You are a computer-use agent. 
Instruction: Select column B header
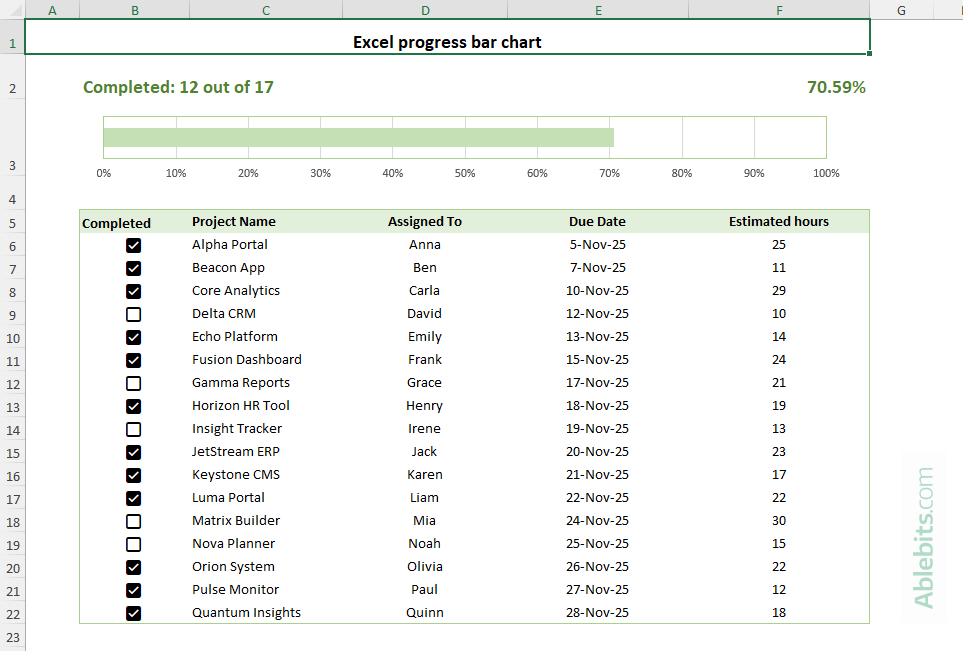[134, 10]
